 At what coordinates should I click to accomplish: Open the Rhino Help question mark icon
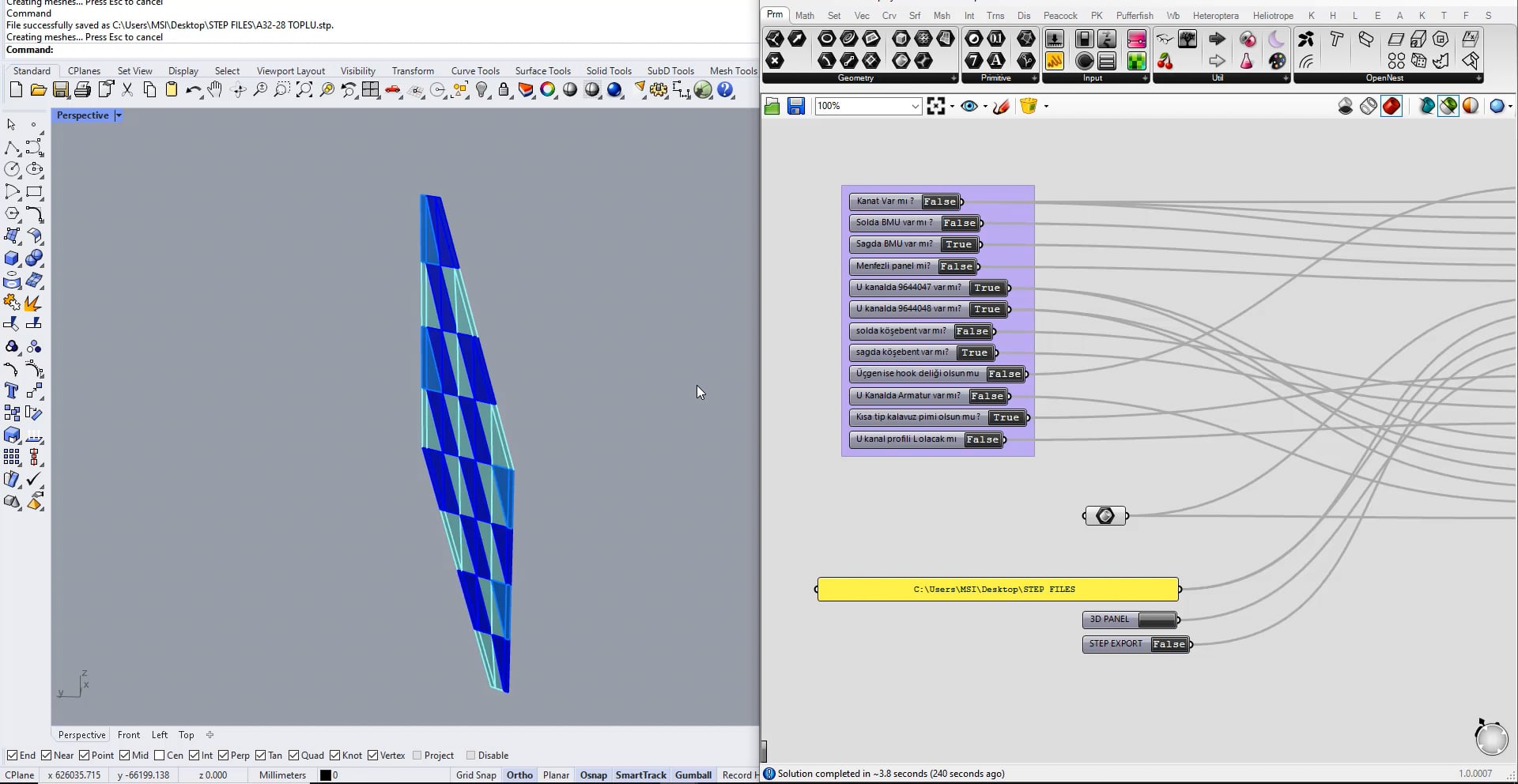tap(725, 90)
